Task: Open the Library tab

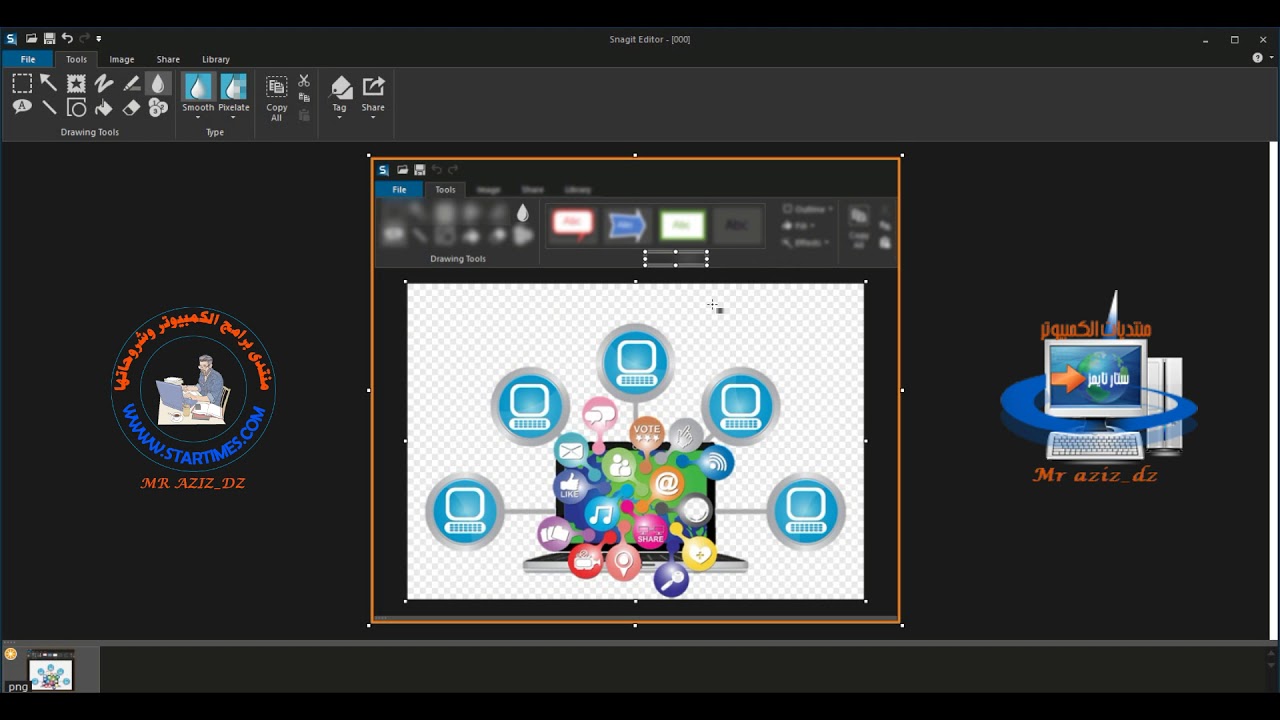Action: click(215, 59)
